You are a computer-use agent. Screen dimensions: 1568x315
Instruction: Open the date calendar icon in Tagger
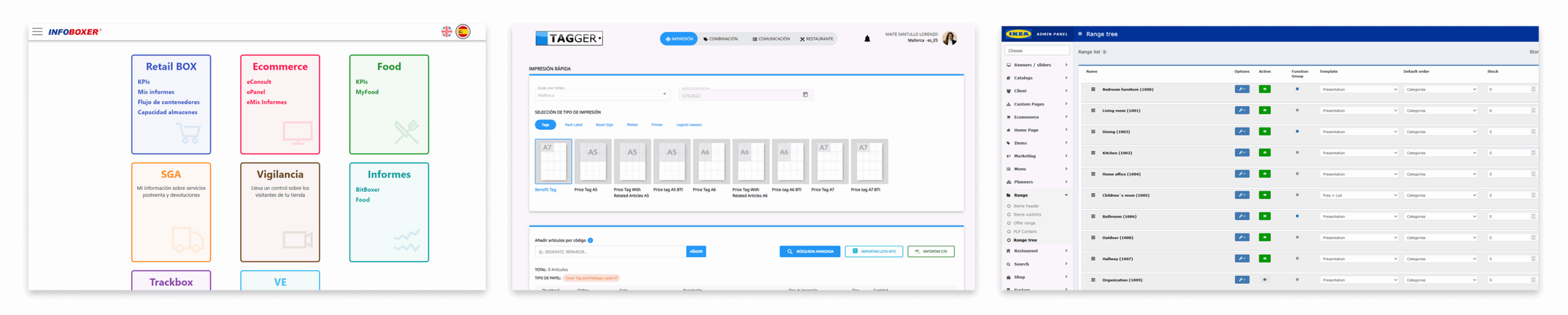click(x=805, y=94)
